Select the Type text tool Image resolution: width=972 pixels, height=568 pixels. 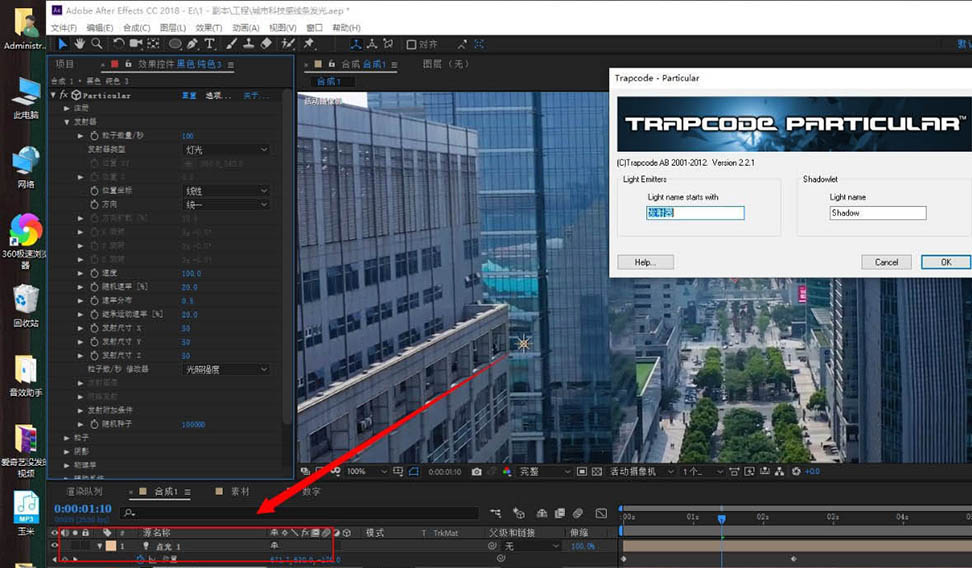coord(210,44)
